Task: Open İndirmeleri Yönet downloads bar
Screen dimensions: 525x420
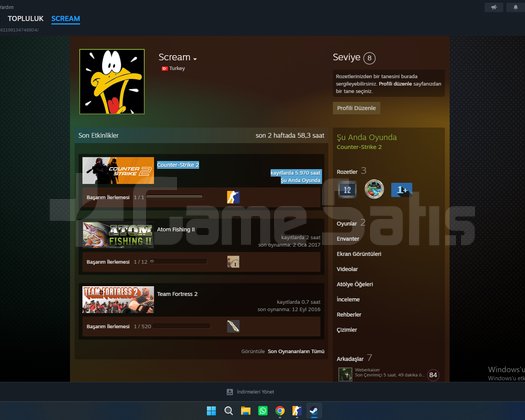Action: coord(250,392)
